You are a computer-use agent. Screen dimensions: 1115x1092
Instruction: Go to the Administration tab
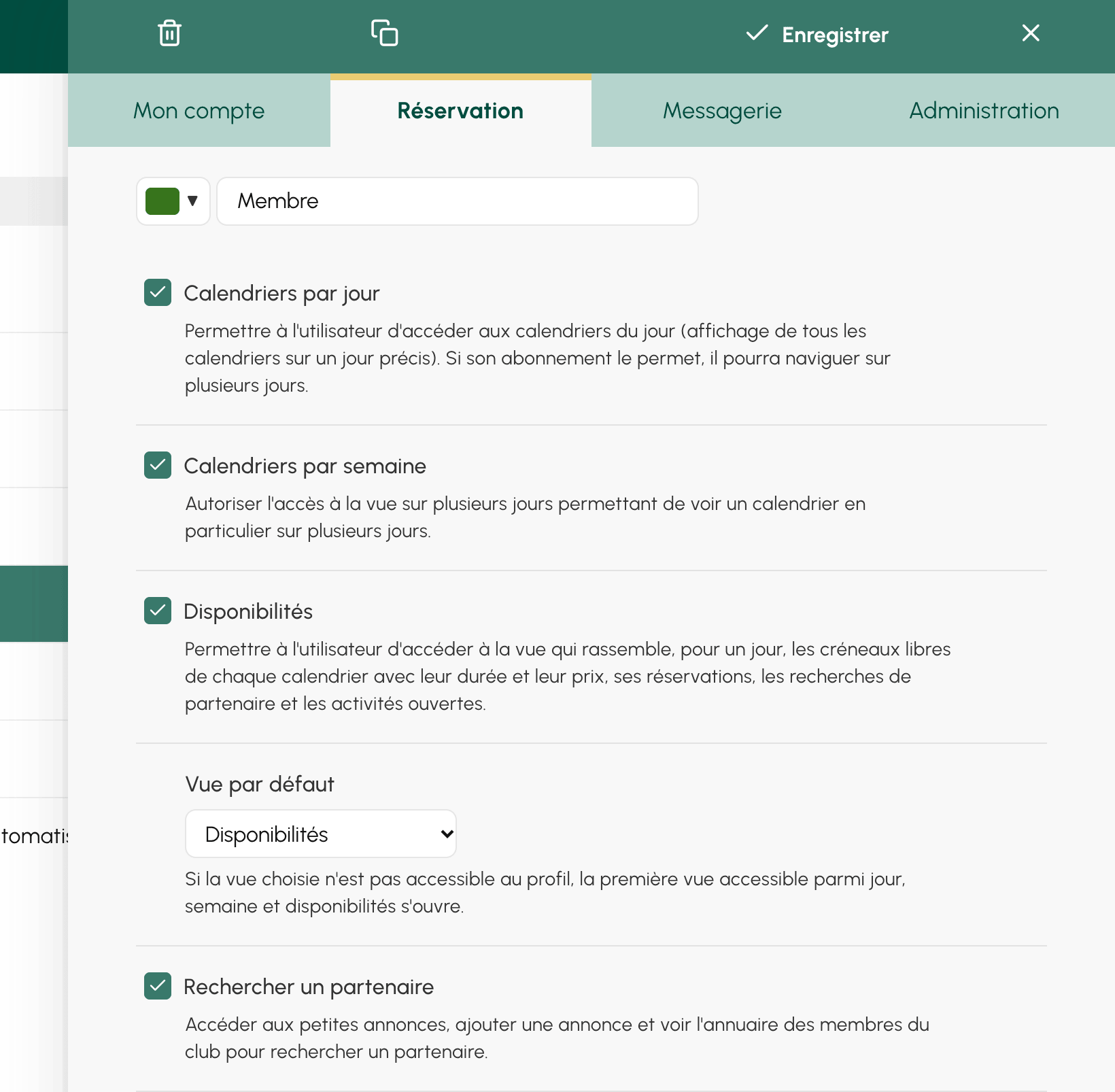pos(984,111)
